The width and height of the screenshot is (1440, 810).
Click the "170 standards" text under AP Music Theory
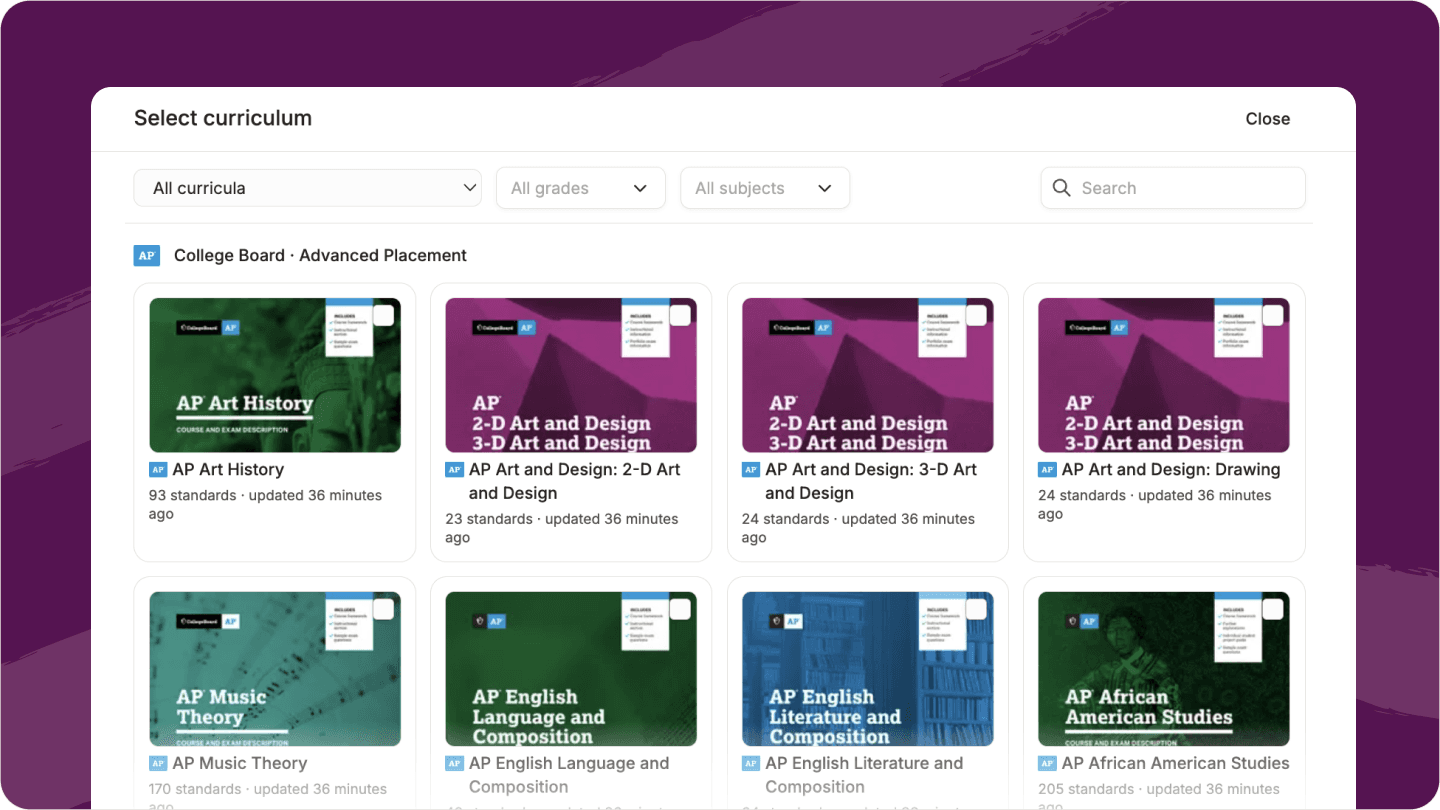196,789
